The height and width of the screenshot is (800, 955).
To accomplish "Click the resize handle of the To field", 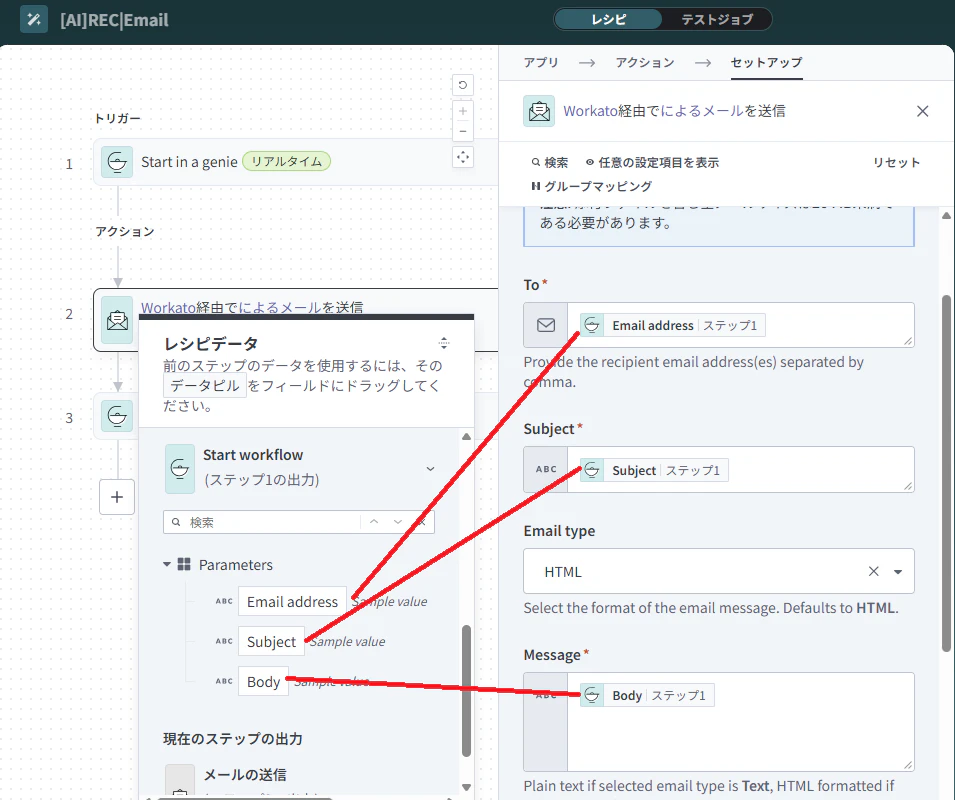I will click(x=907, y=342).
